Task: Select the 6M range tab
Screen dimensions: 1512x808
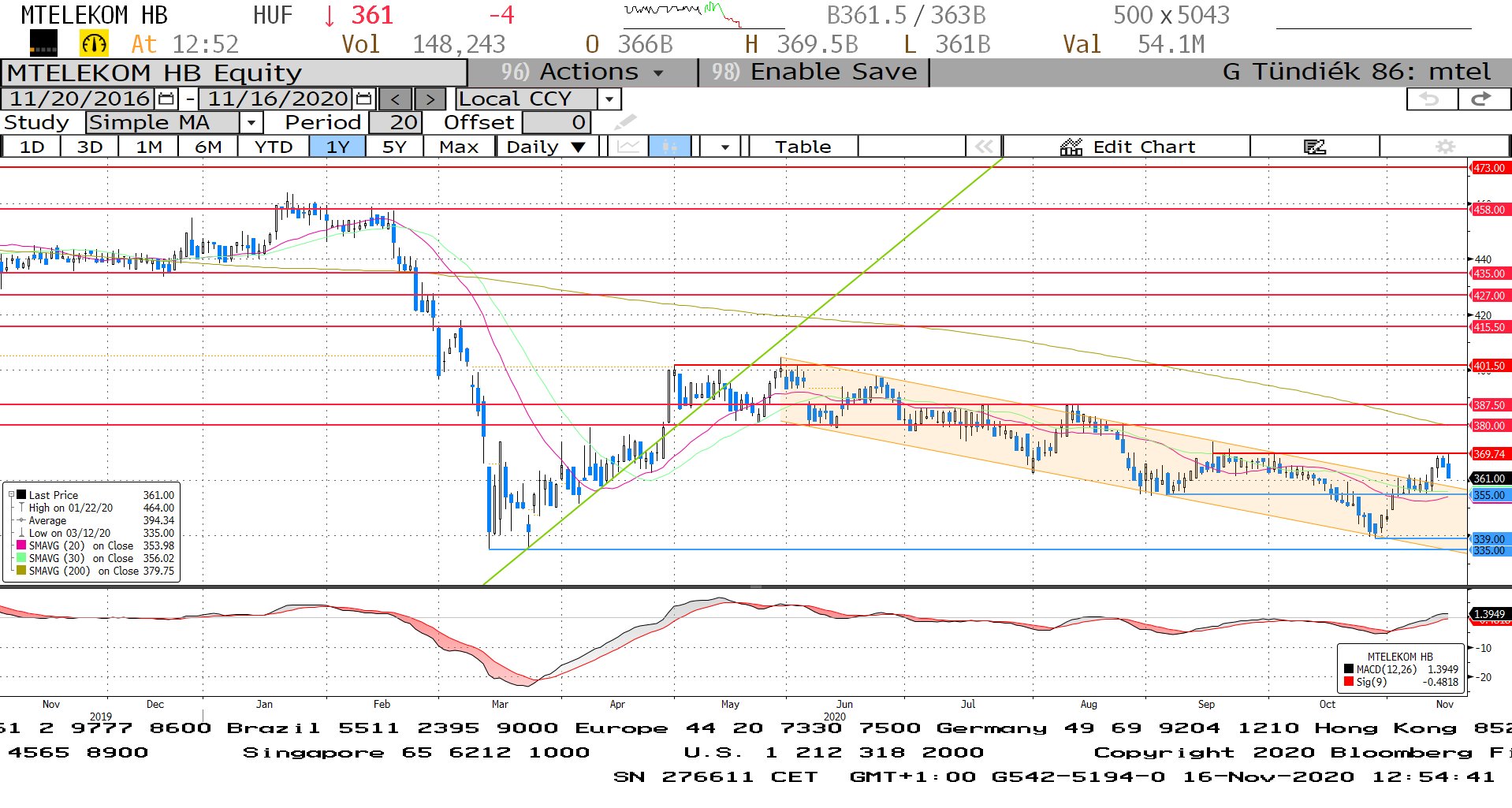Action: [x=208, y=147]
